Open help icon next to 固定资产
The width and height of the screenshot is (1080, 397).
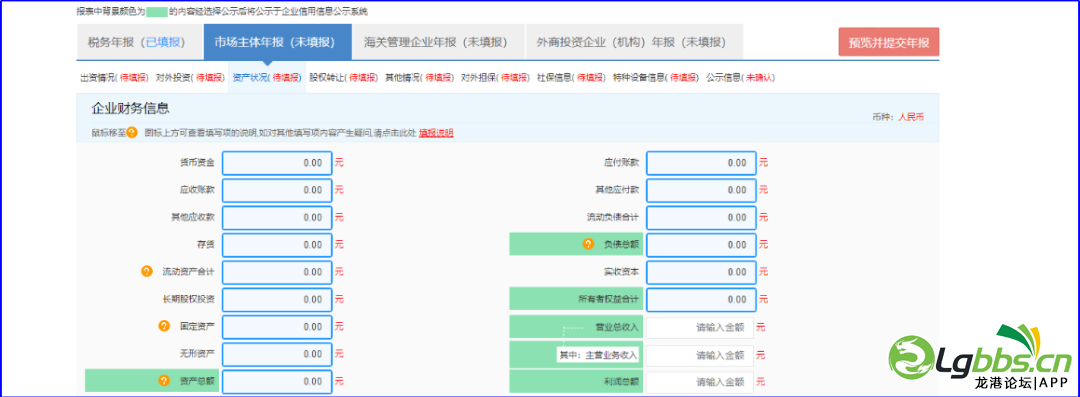[x=164, y=326]
